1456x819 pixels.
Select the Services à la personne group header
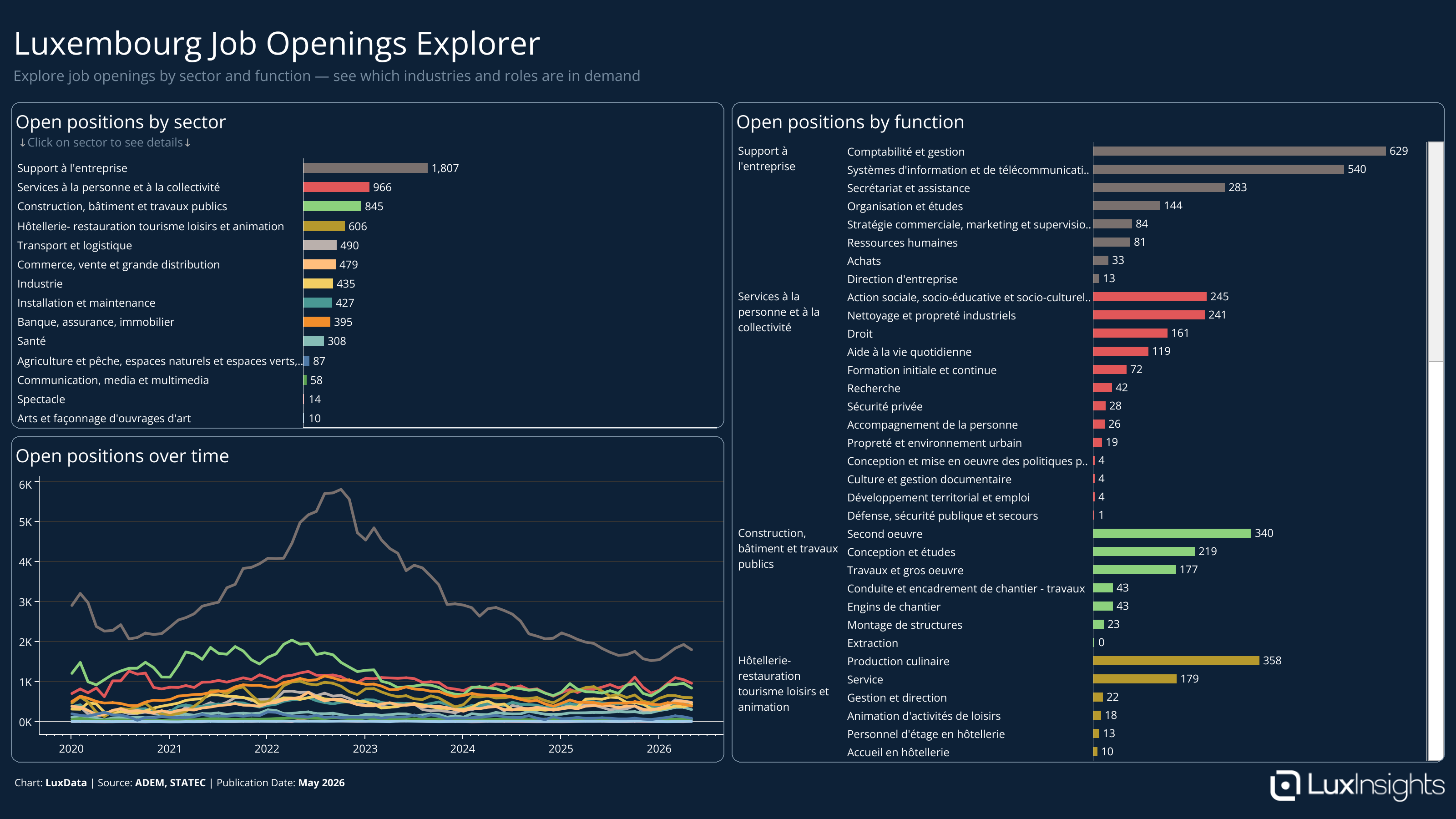(779, 312)
